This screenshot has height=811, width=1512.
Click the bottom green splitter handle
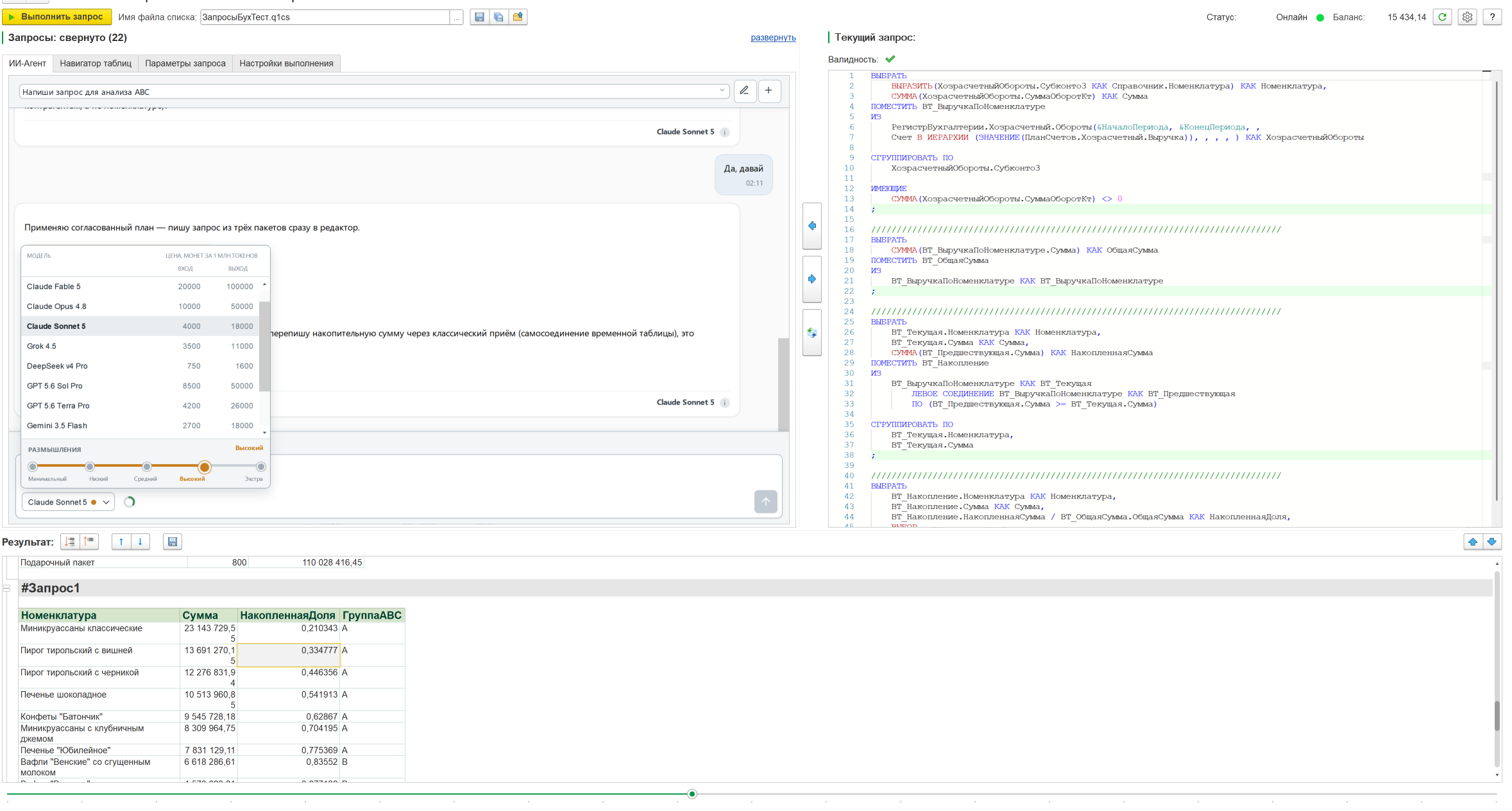(x=692, y=794)
